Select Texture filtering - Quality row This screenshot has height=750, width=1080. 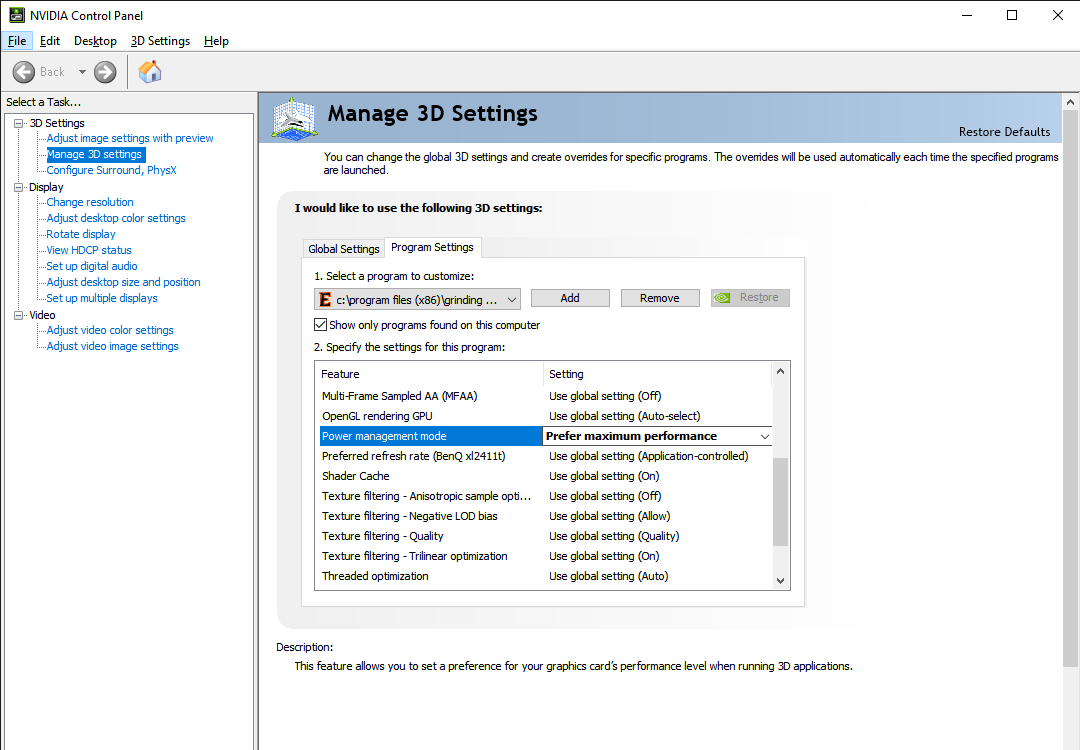[x=545, y=536]
